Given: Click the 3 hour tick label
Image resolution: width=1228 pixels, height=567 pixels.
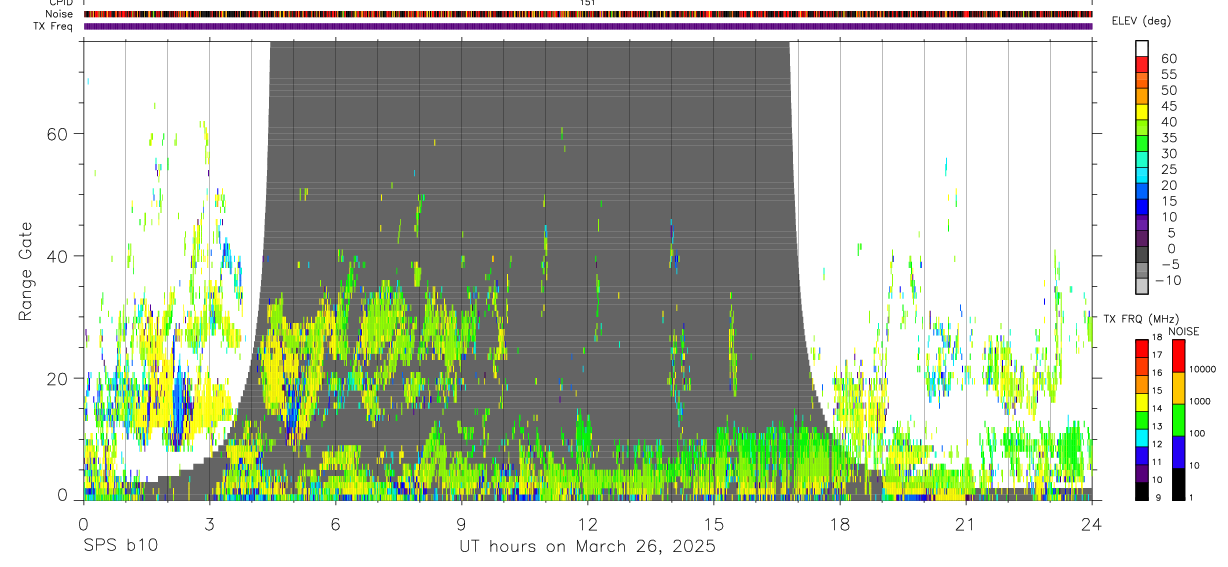Looking at the screenshot, I should point(209,525).
